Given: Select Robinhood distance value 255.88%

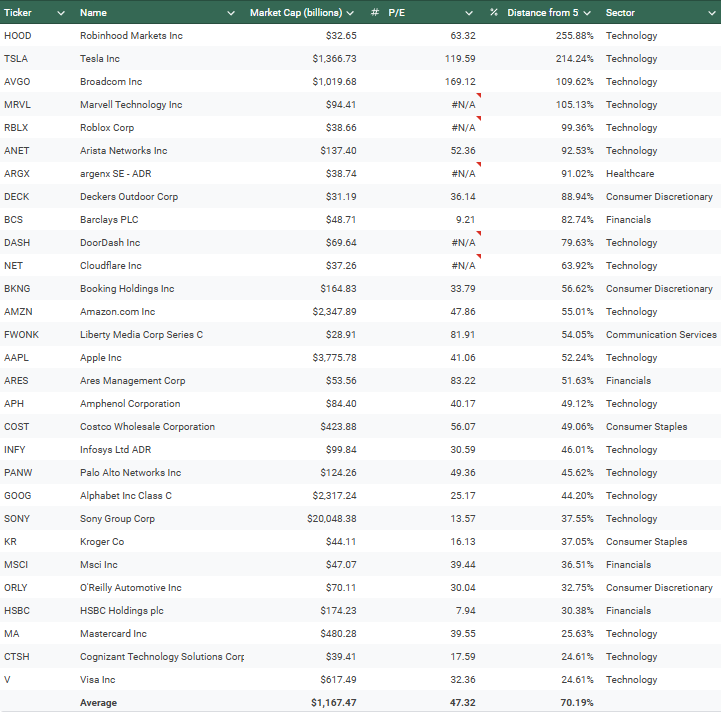Looking at the screenshot, I should tap(574, 35).
